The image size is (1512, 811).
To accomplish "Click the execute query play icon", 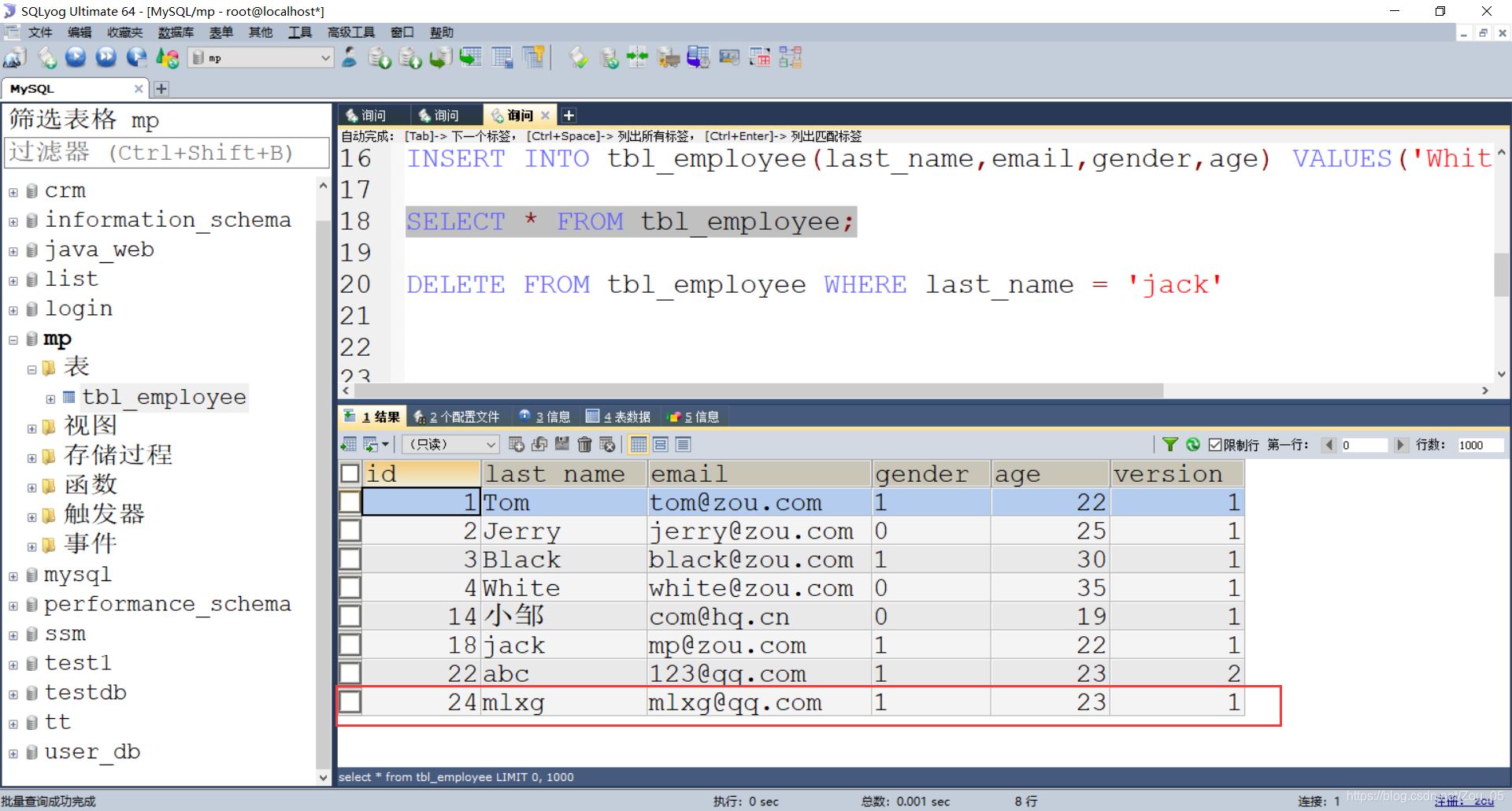I will coord(76,57).
